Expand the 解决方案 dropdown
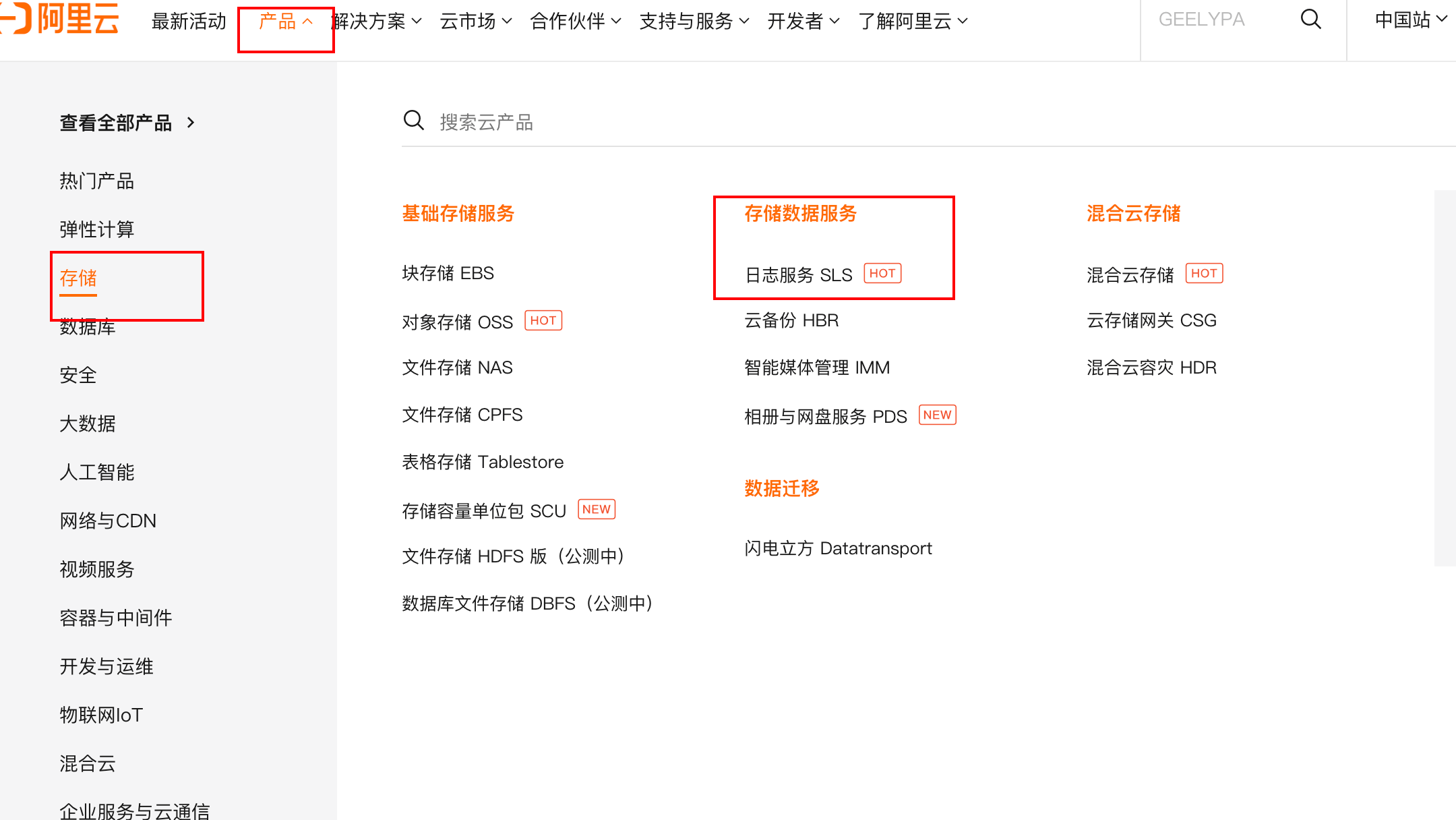Image resolution: width=1456 pixels, height=820 pixels. [x=377, y=22]
